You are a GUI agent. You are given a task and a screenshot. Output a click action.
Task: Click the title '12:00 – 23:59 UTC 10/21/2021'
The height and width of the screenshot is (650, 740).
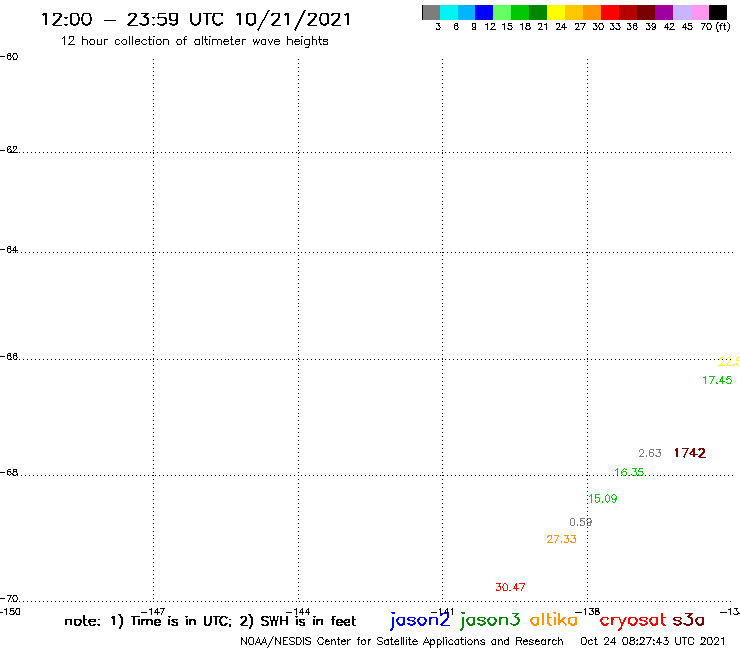[x=196, y=19]
